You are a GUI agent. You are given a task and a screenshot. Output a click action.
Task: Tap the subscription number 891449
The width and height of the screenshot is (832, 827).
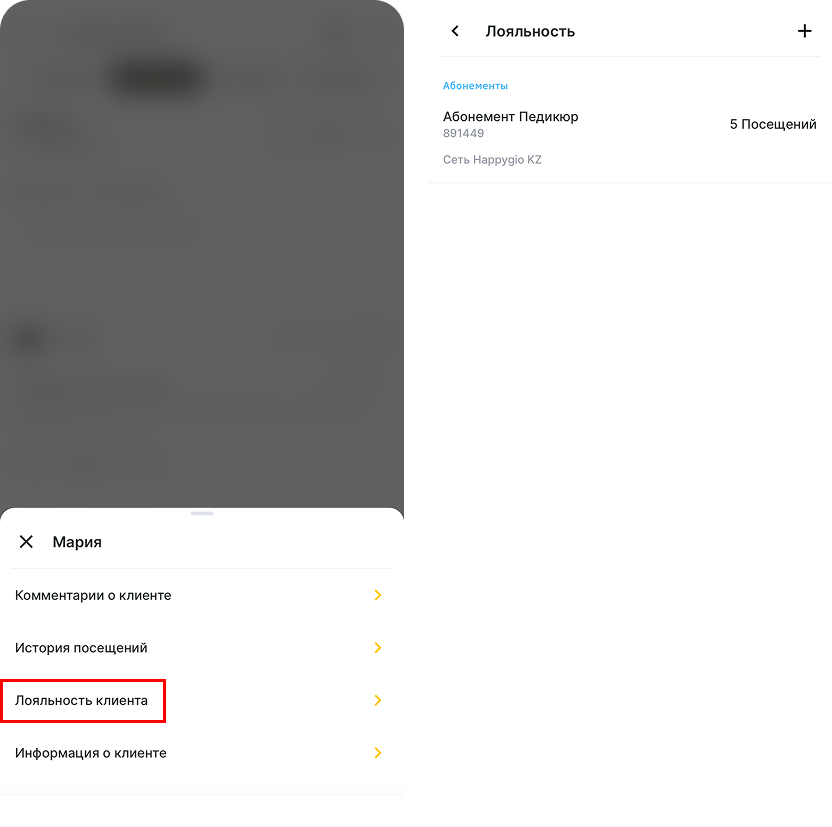463,133
